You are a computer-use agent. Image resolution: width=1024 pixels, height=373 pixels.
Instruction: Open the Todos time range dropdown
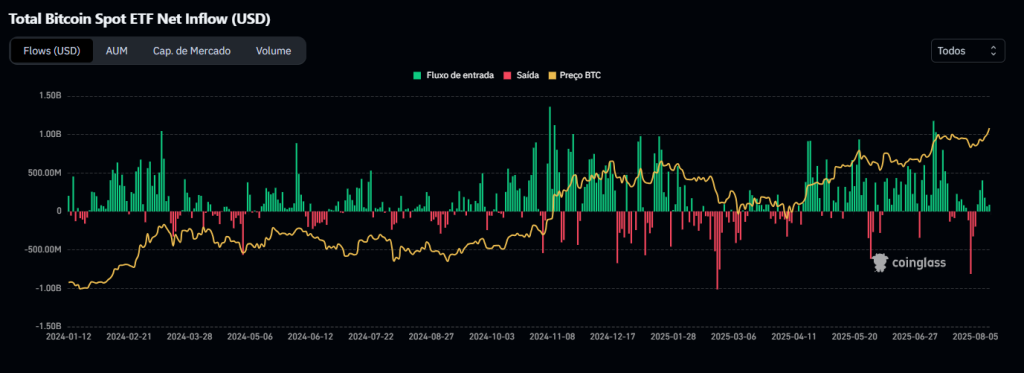(x=968, y=50)
